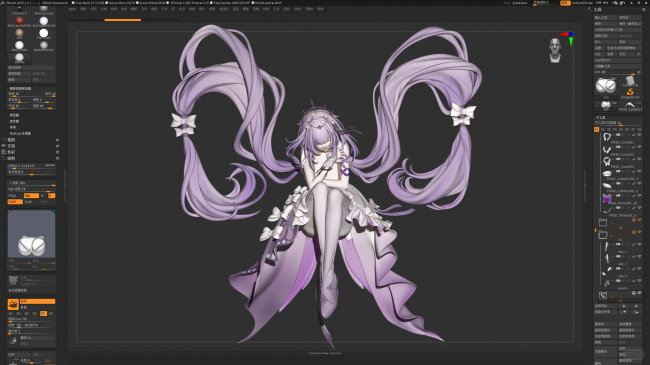Select the PM3D_Cone3D2 subtool thumbnail
The width and height of the screenshot is (650, 365).
[x=606, y=149]
